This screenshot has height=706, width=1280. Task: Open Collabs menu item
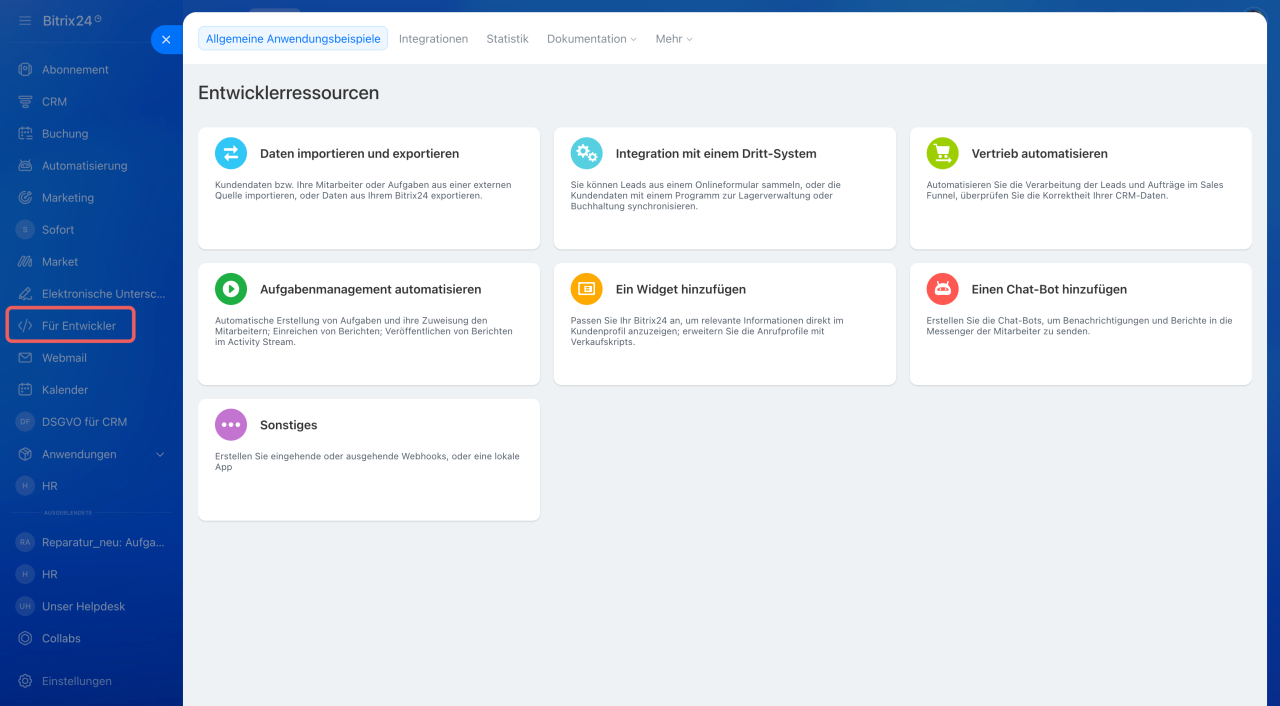click(x=61, y=638)
